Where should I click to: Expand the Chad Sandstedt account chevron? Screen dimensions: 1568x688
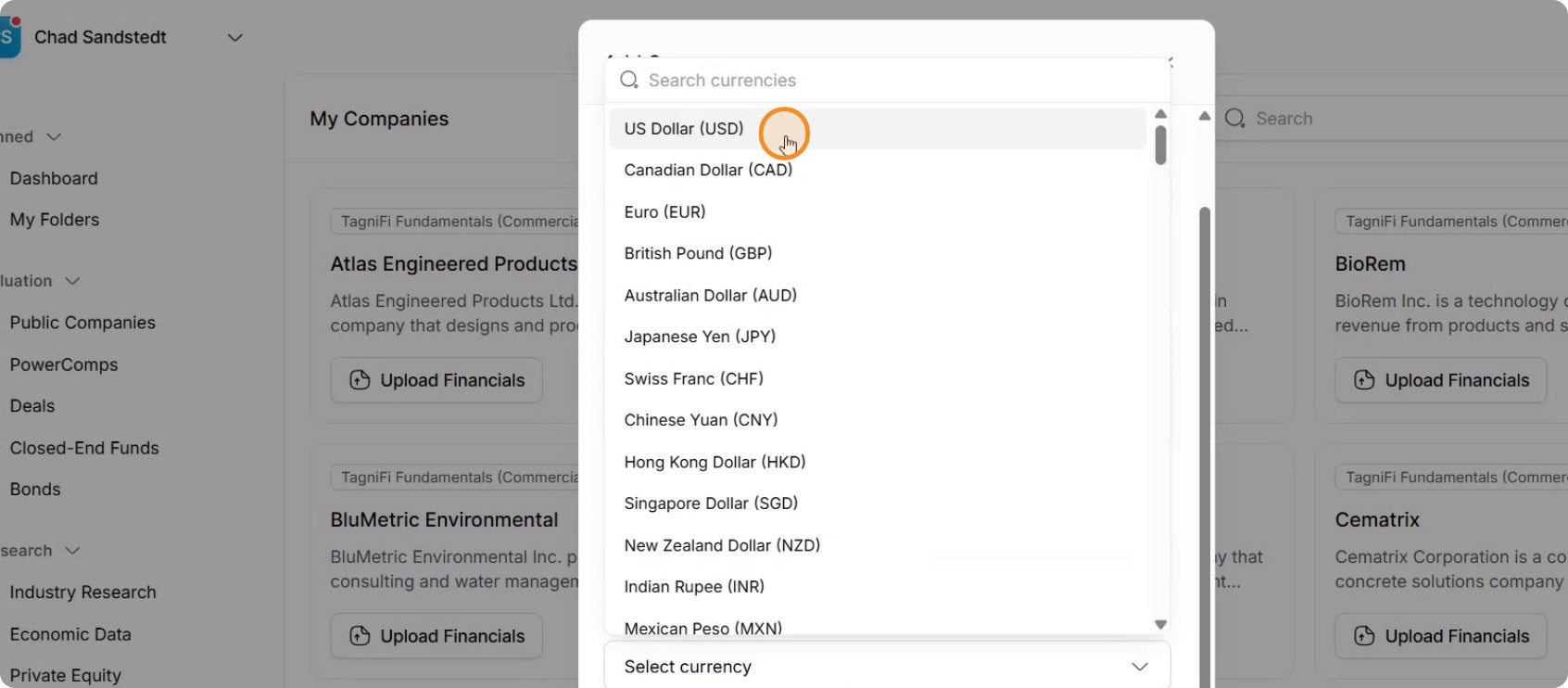[x=235, y=37]
